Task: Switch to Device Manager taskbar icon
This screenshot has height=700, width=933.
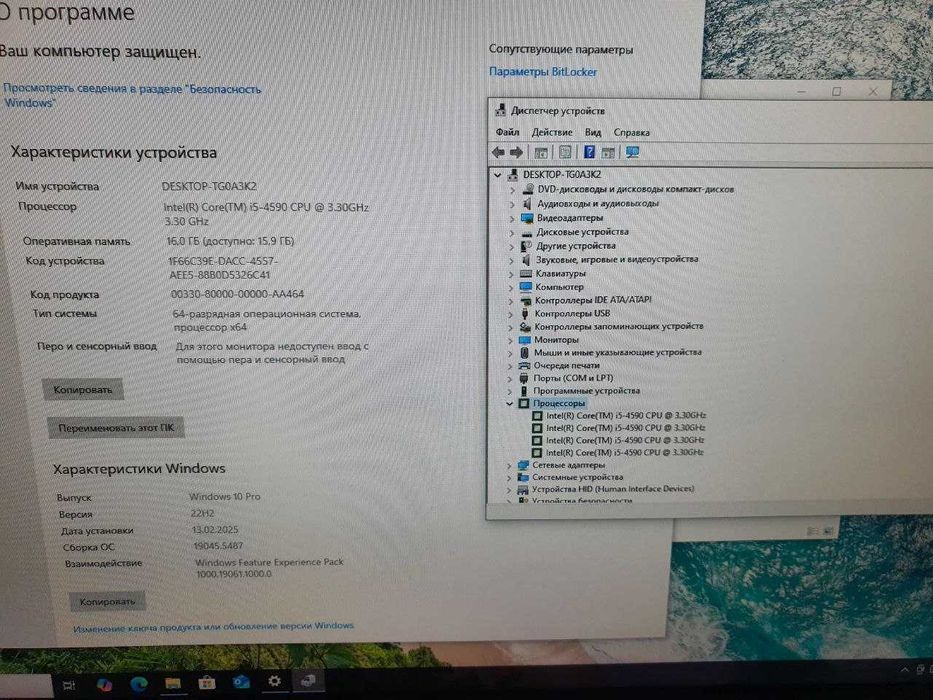Action: pos(308,680)
